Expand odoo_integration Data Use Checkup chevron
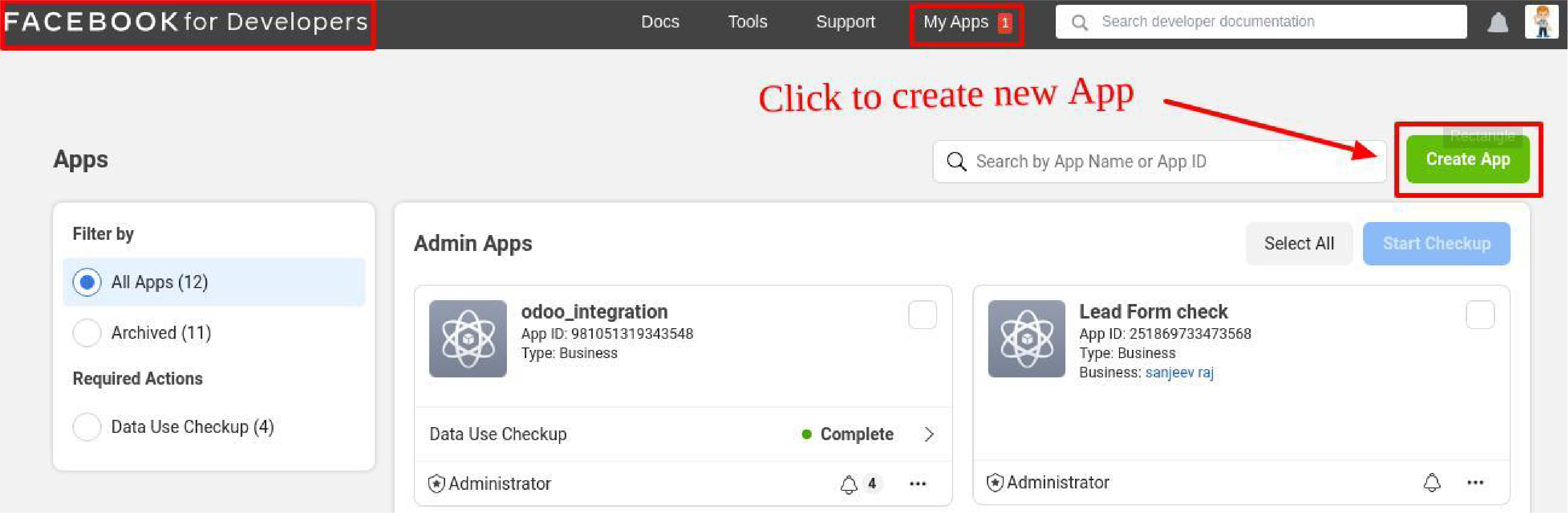 pyautogui.click(x=929, y=434)
